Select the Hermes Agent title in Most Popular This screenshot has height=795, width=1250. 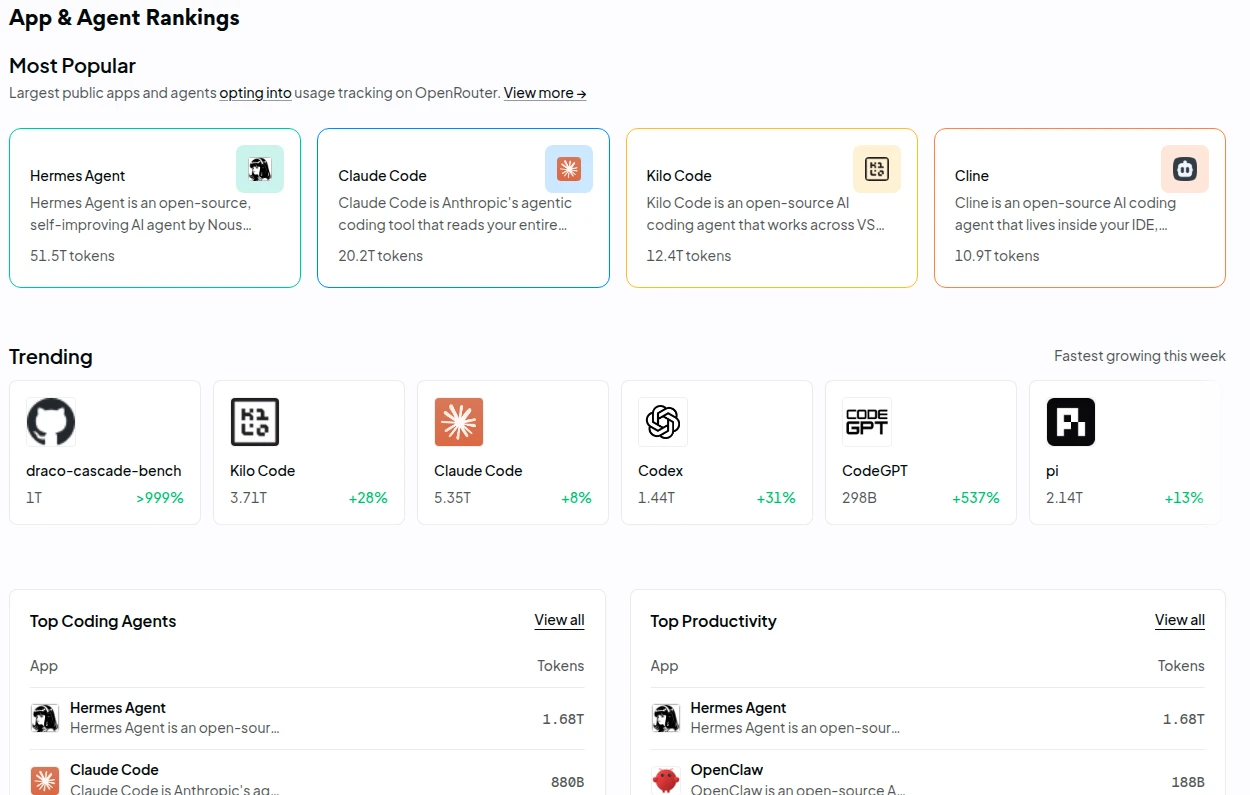(x=78, y=176)
